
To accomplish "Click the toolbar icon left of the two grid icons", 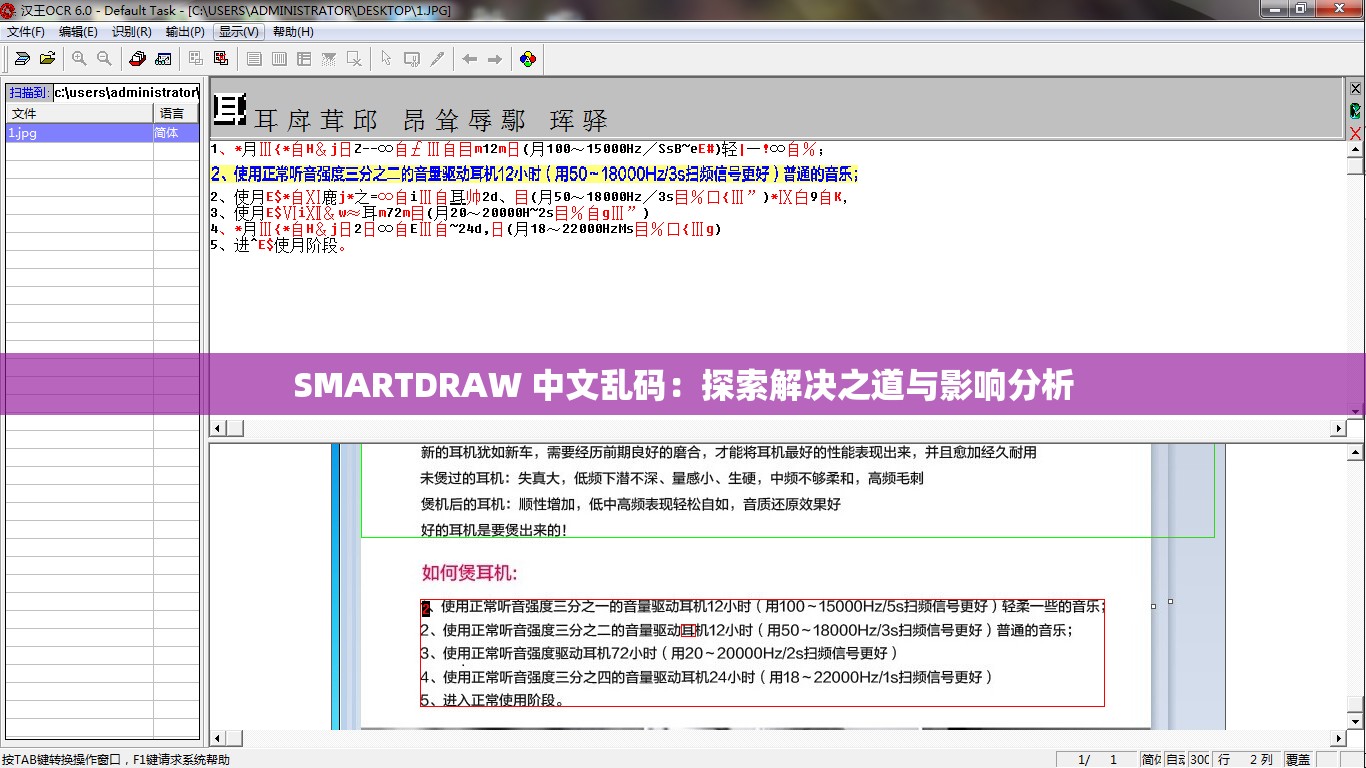I will [x=163, y=59].
